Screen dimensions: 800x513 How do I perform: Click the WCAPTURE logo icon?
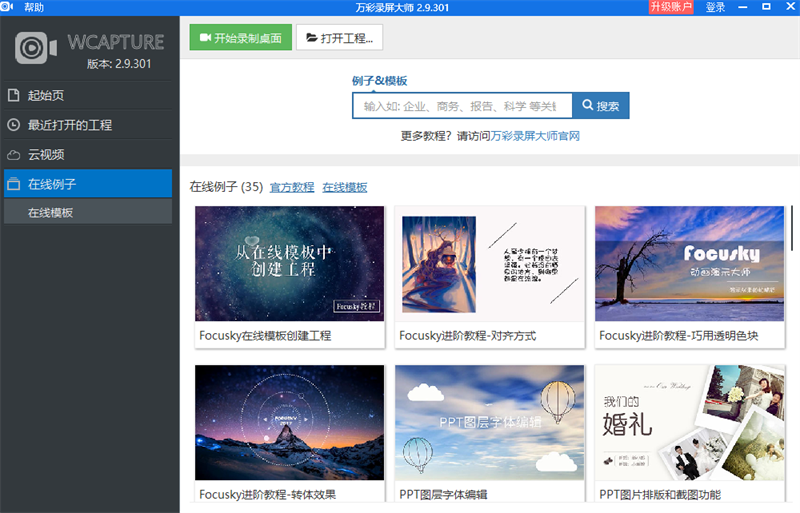coord(36,48)
